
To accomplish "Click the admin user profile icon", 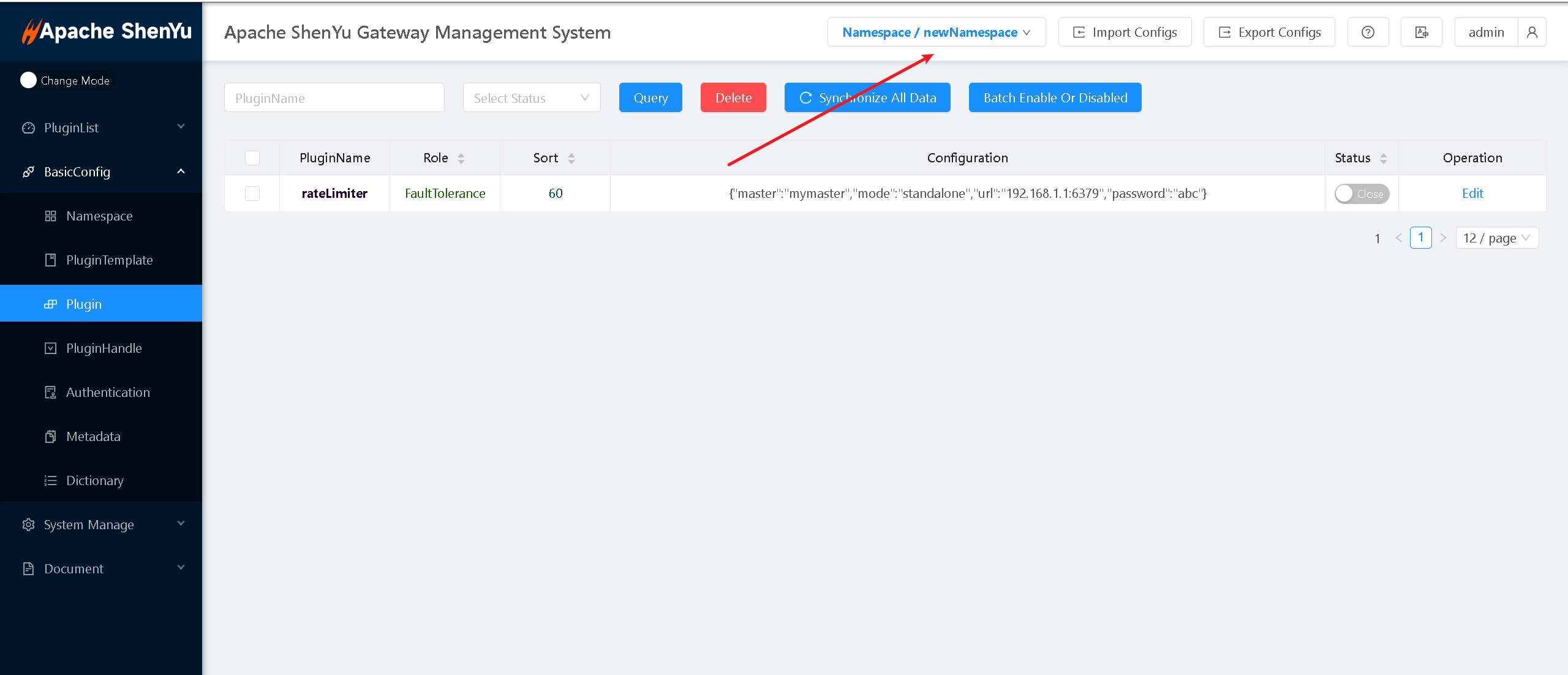I will tap(1531, 32).
